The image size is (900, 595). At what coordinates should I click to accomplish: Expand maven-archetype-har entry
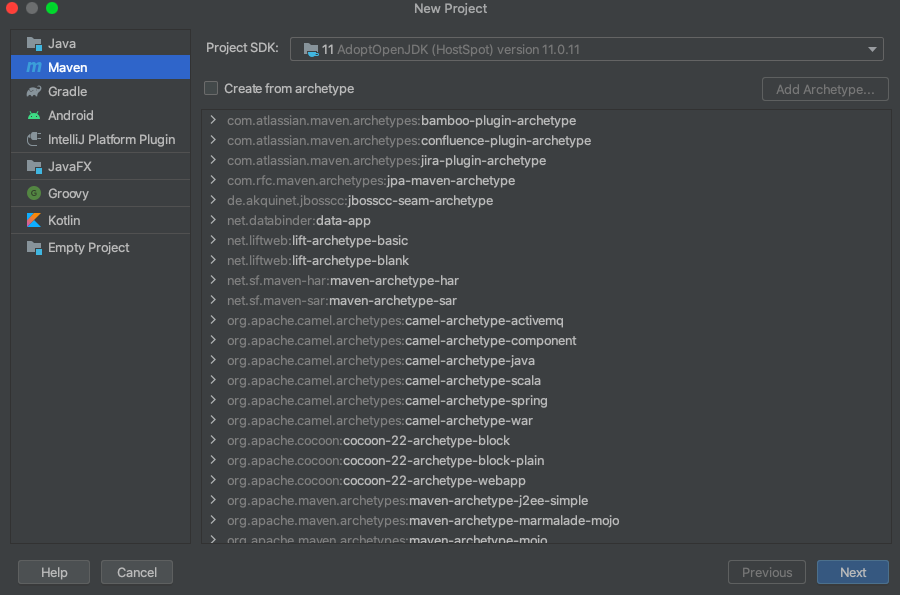click(213, 280)
